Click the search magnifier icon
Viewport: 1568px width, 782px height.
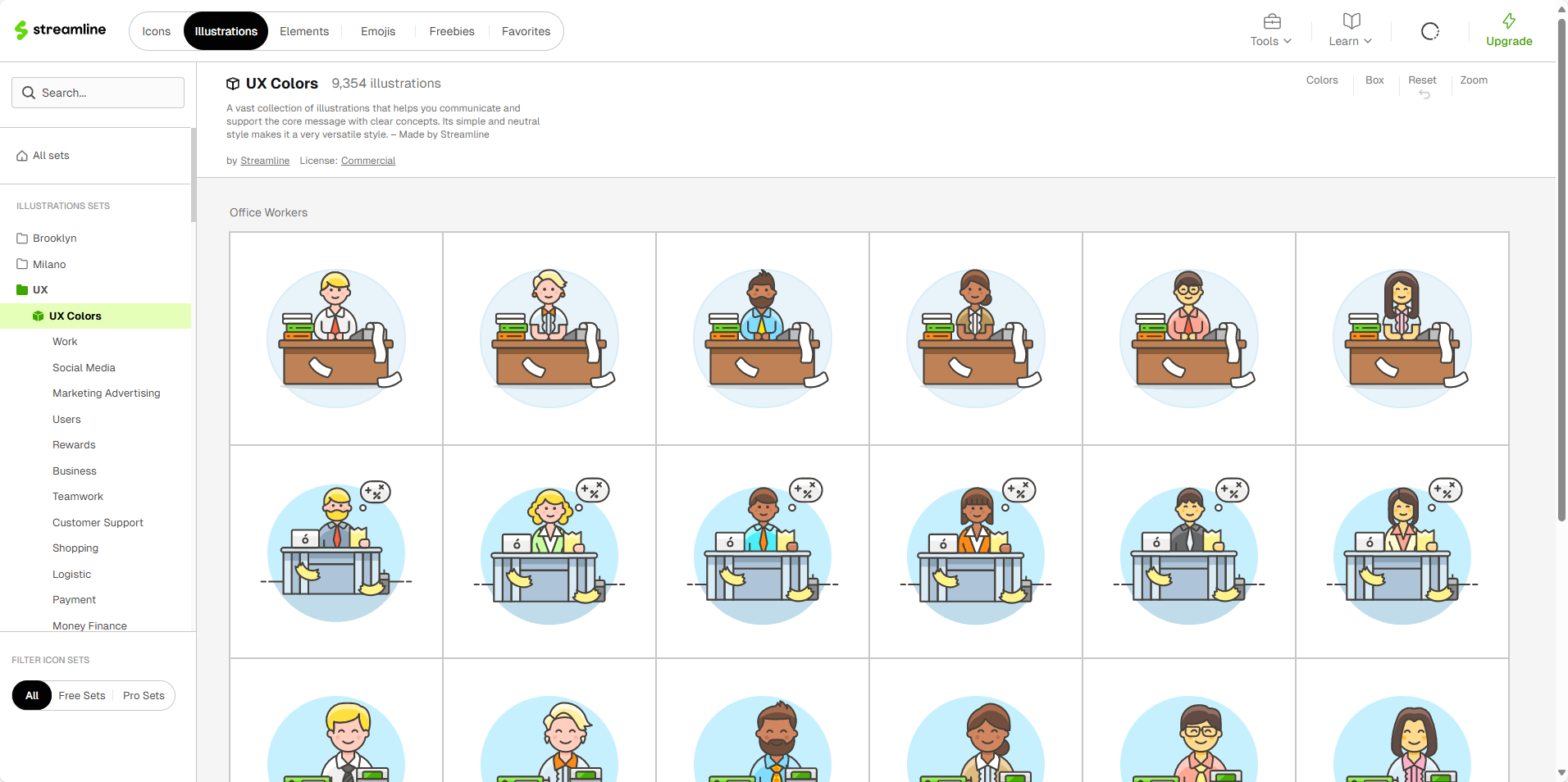[29, 93]
